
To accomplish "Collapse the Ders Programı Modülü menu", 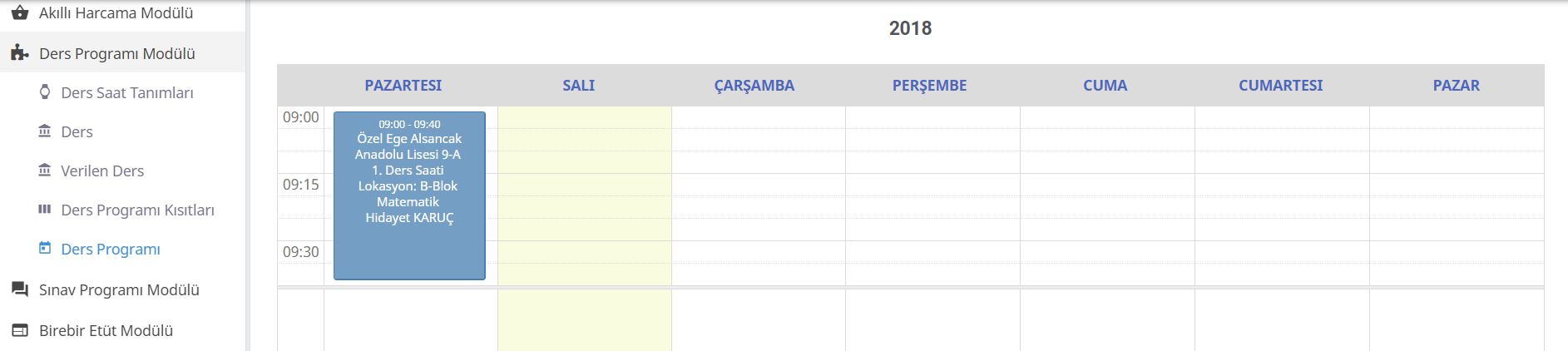I will (122, 53).
